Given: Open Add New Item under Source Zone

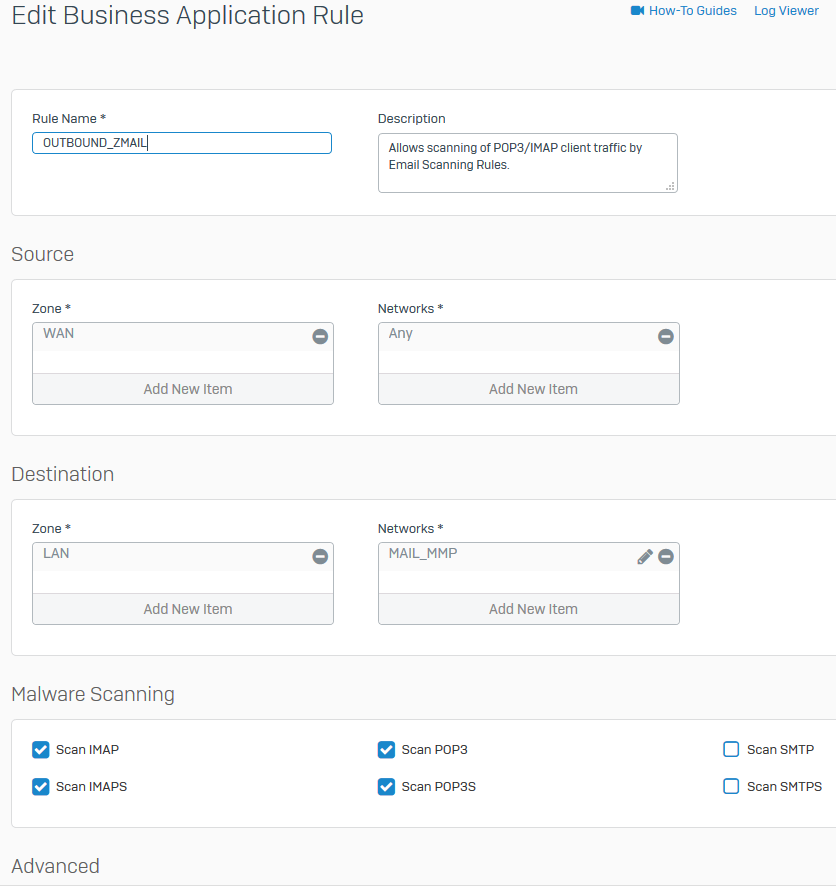Looking at the screenshot, I should [x=187, y=389].
